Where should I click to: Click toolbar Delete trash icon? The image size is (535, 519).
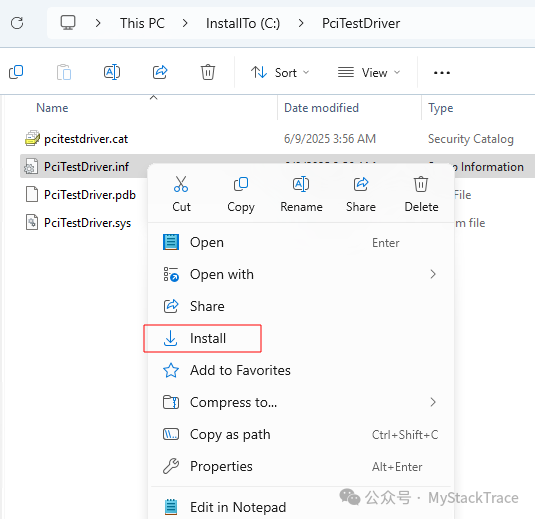pyautogui.click(x=208, y=72)
